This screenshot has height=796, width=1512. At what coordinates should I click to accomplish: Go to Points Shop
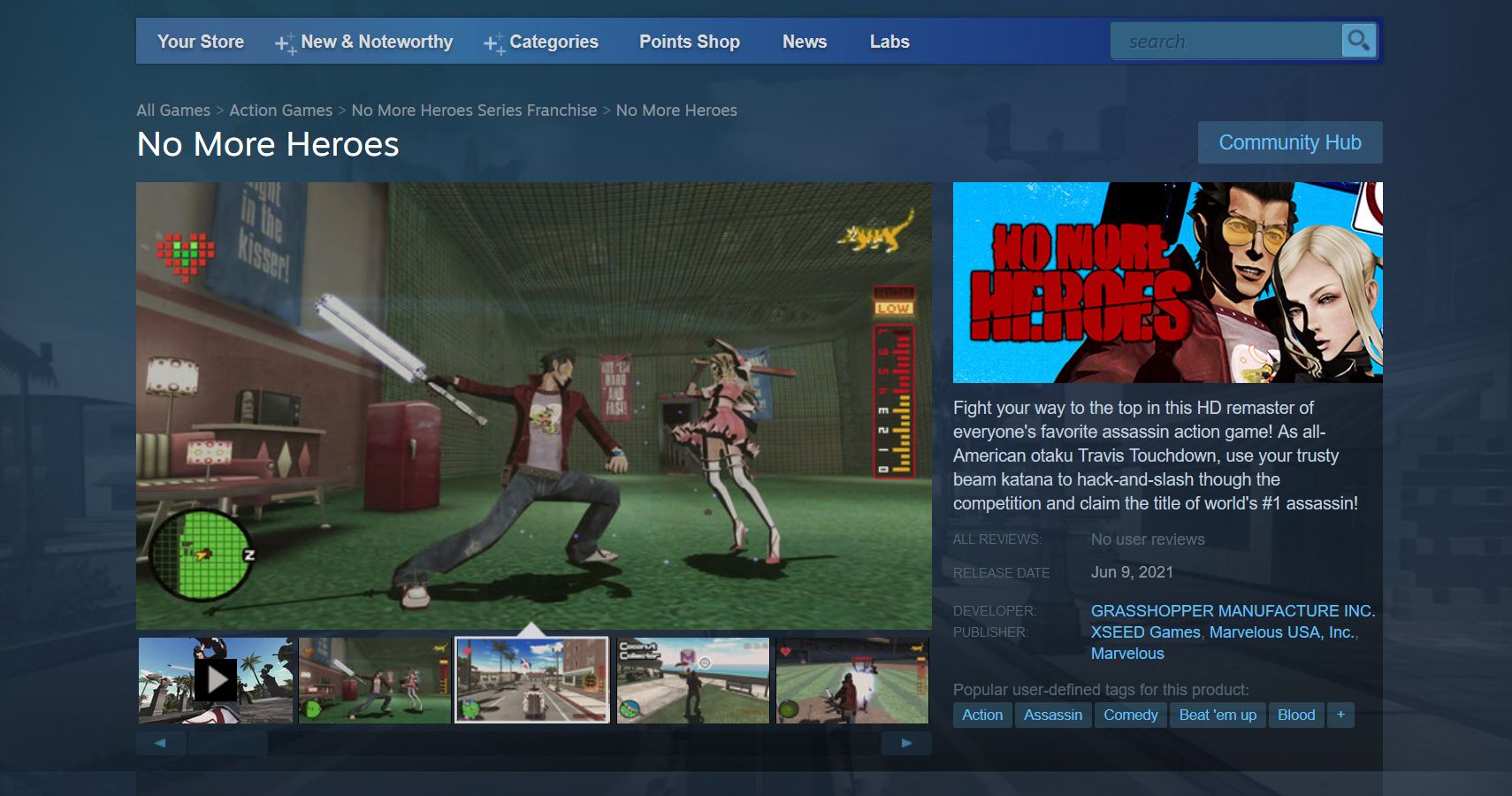(x=690, y=42)
